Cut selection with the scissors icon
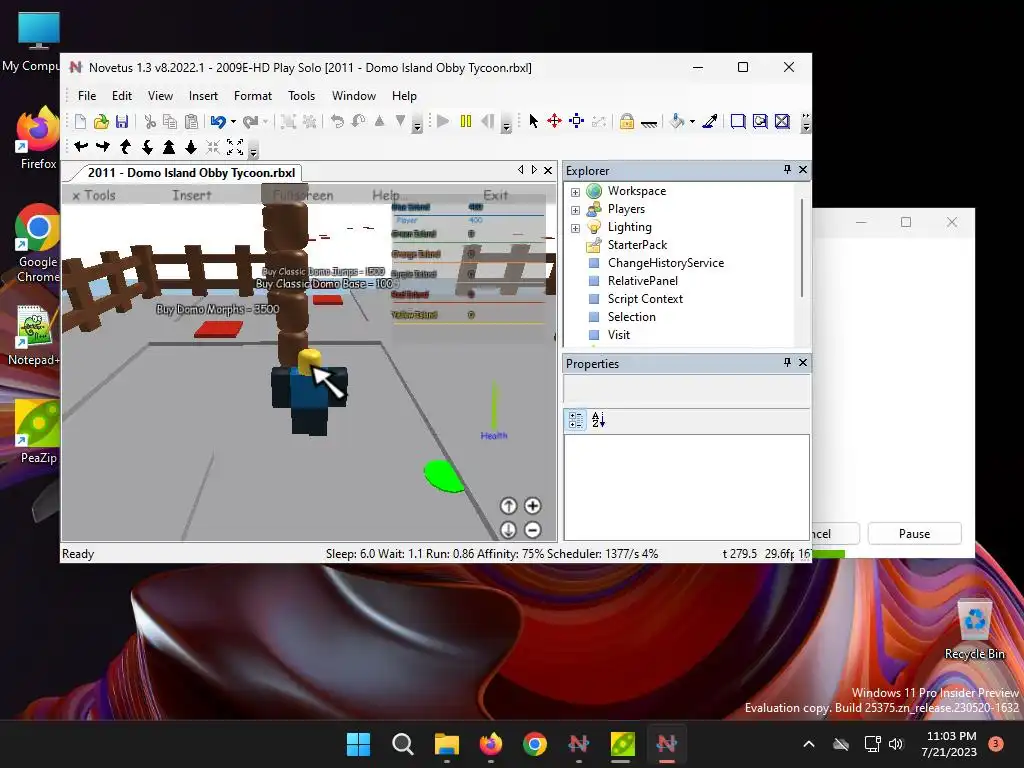 (150, 121)
